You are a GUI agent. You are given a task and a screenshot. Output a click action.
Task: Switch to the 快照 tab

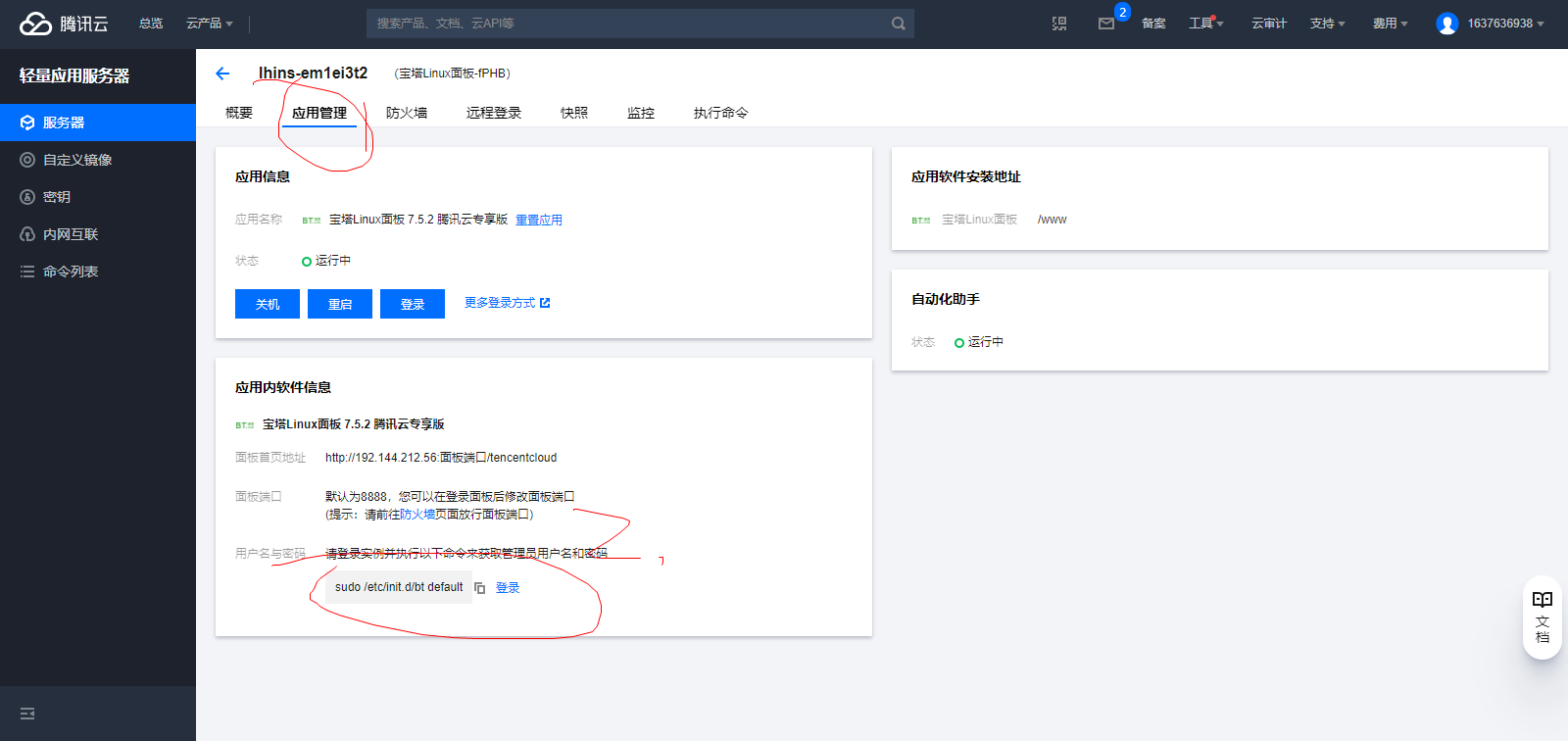[x=574, y=113]
